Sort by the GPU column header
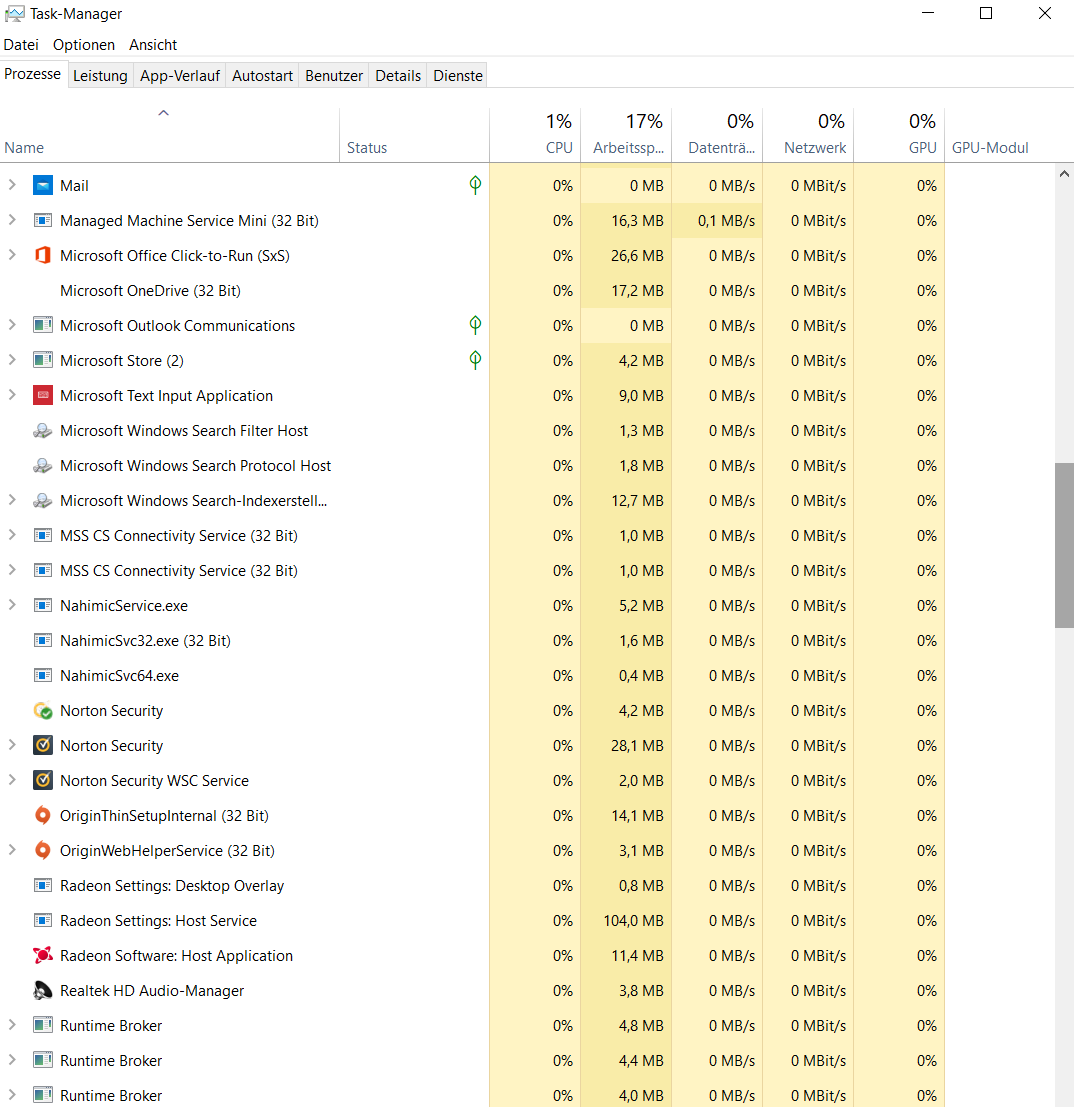Viewport: 1074px width, 1107px height. (900, 136)
